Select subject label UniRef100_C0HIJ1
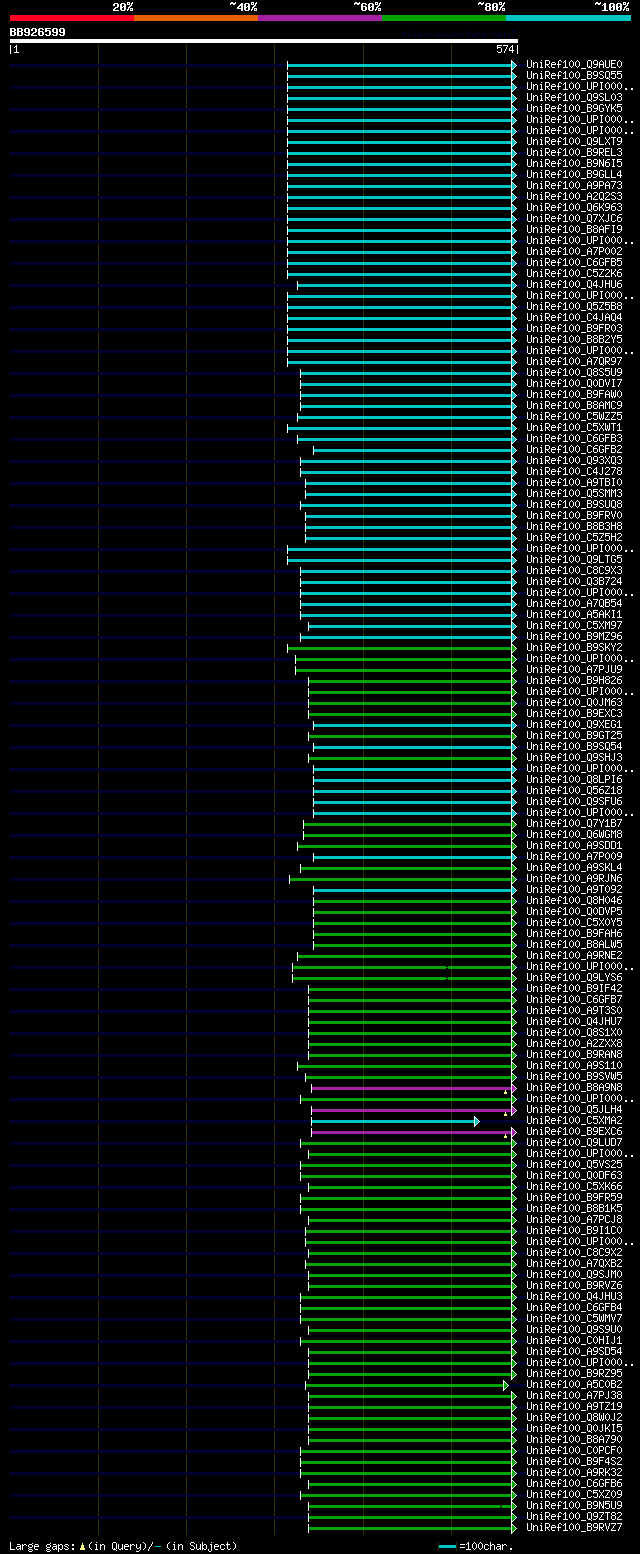 (574, 1341)
